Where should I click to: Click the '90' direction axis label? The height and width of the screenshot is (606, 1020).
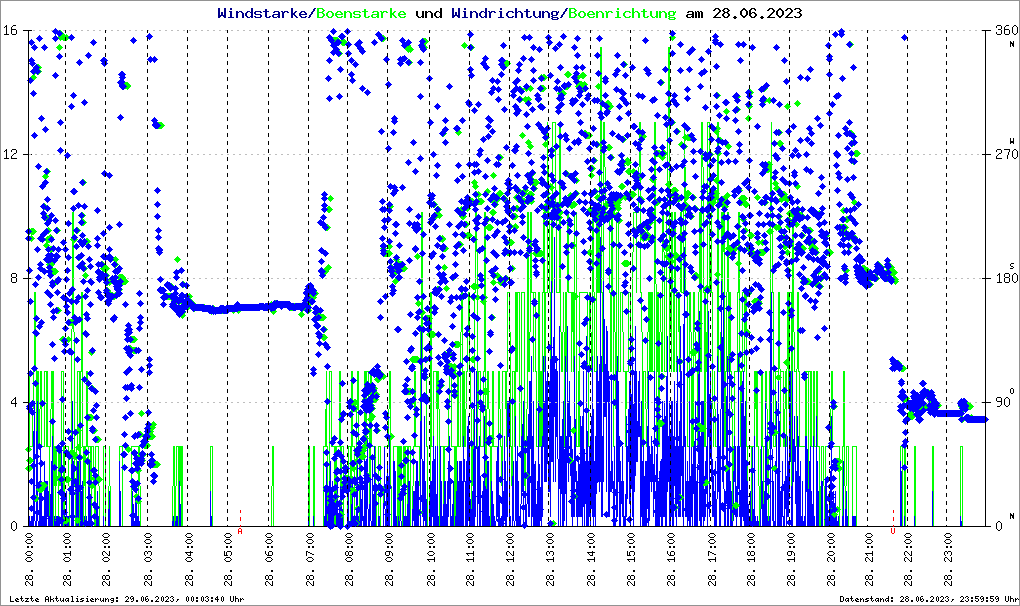pyautogui.click(x=1004, y=402)
